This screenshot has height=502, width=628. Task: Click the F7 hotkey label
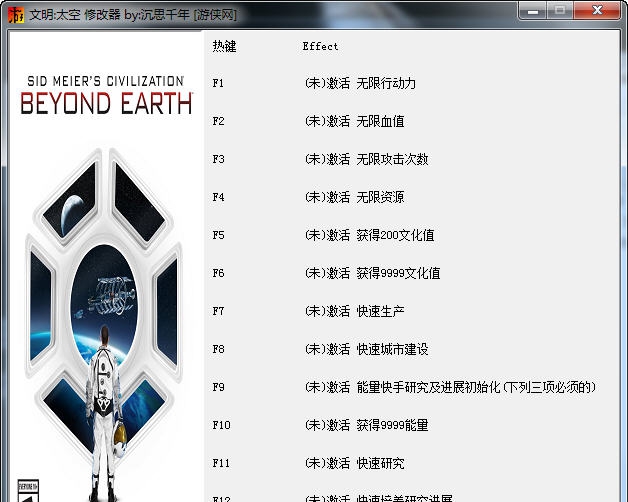(218, 311)
